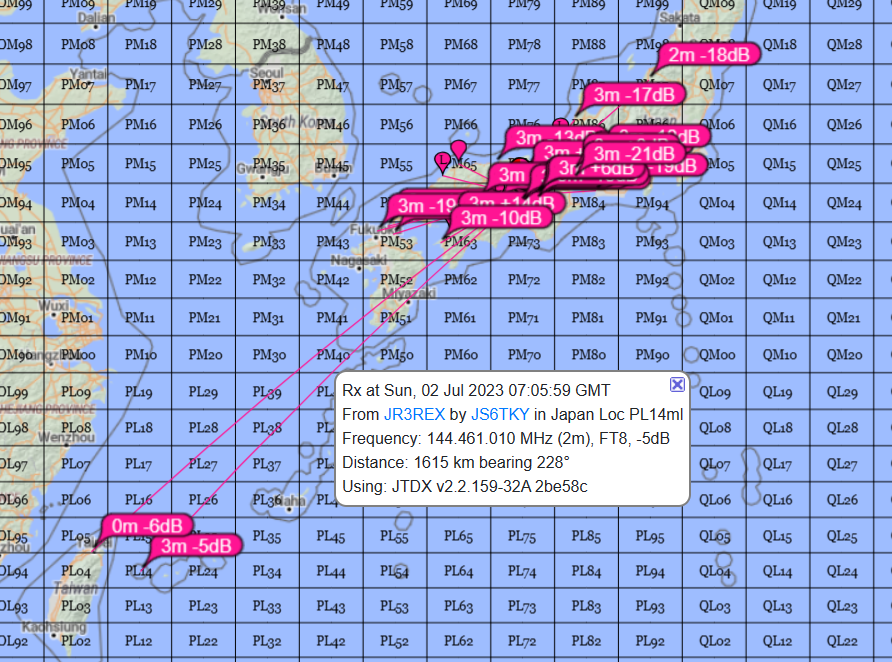Click the PM17 grid square label
Screen dimensions: 892x662
point(141,85)
